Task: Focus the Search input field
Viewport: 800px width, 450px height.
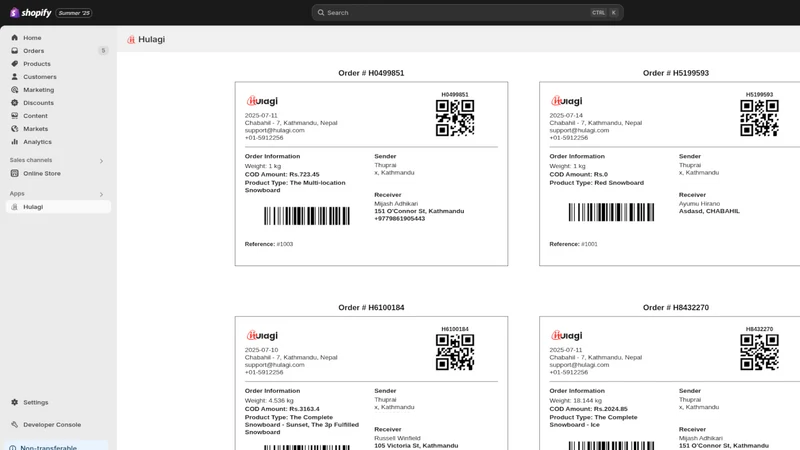Action: tap(467, 13)
